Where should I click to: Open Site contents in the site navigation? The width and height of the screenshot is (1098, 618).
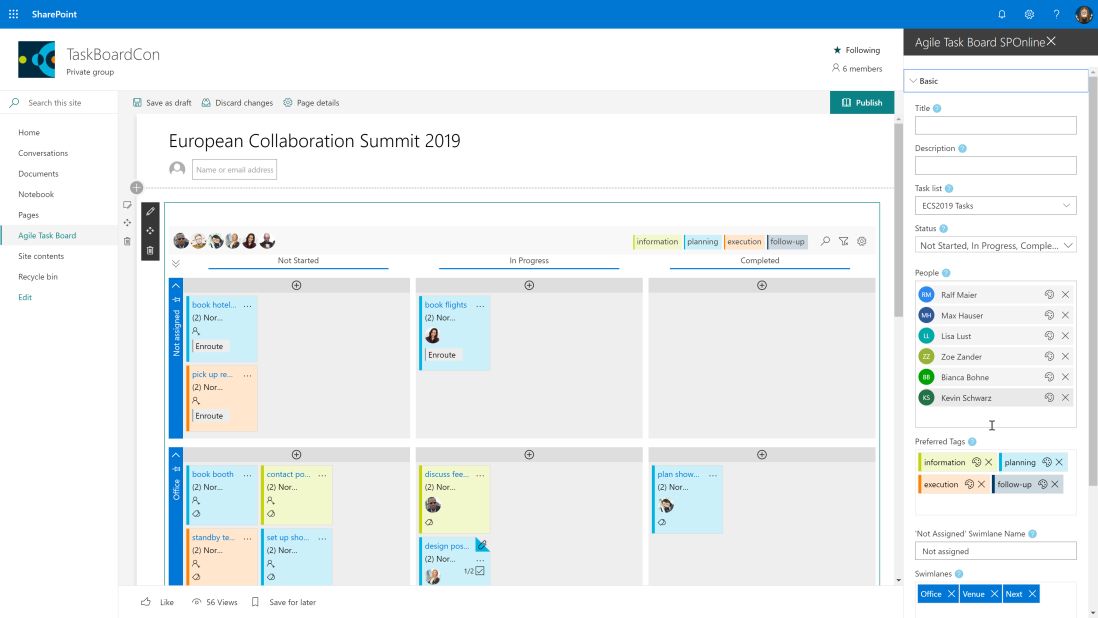click(x=41, y=256)
